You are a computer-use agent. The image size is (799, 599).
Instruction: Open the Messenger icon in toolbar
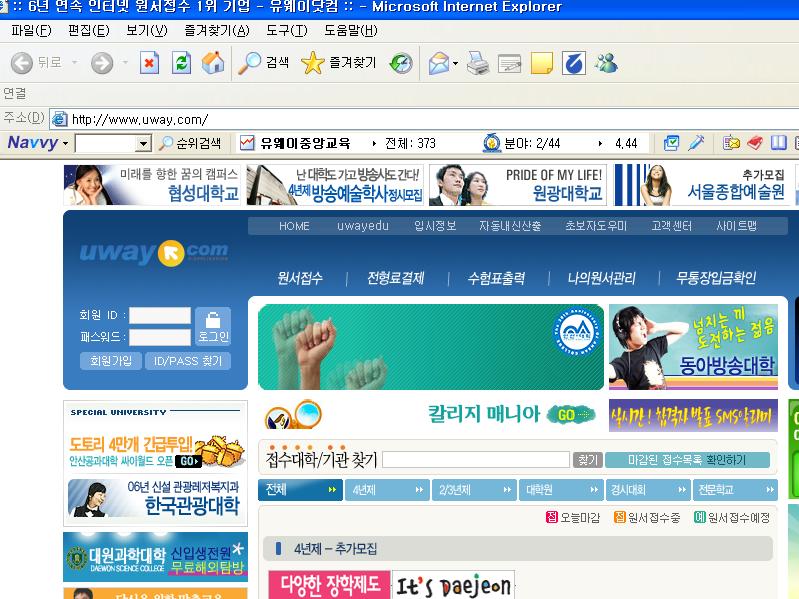click(605, 64)
